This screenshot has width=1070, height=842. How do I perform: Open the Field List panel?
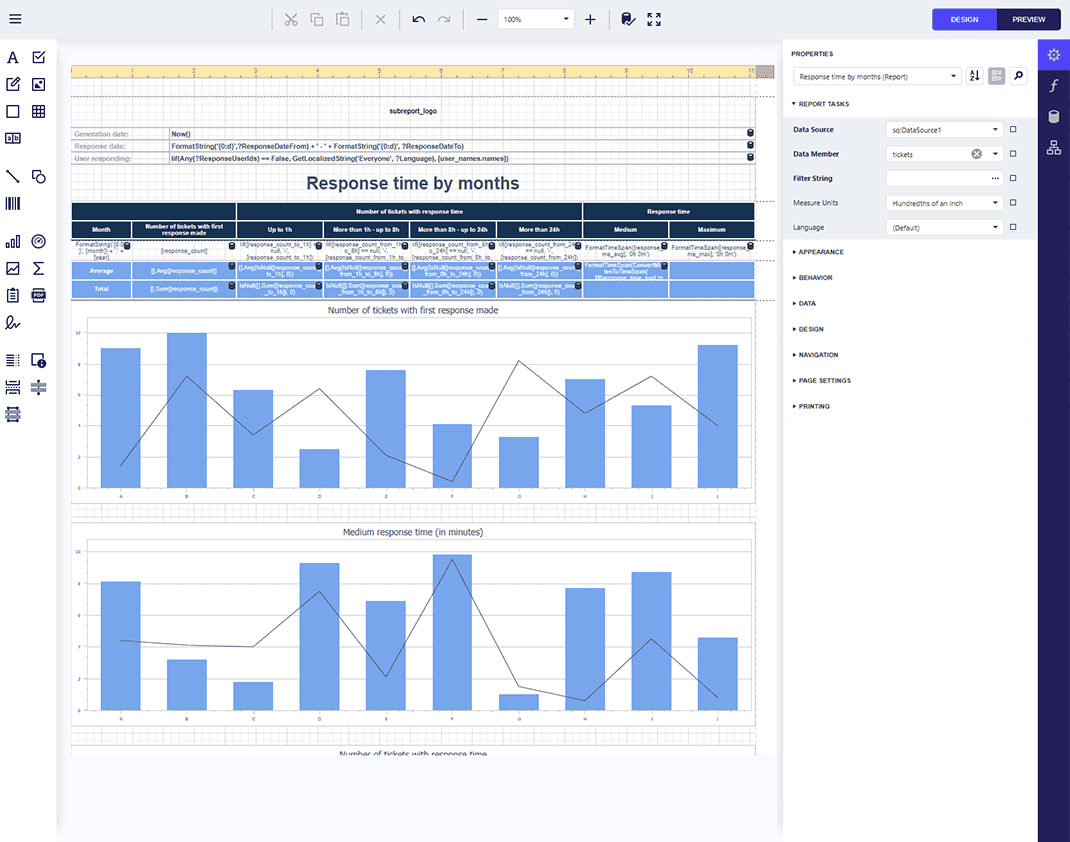[1053, 115]
